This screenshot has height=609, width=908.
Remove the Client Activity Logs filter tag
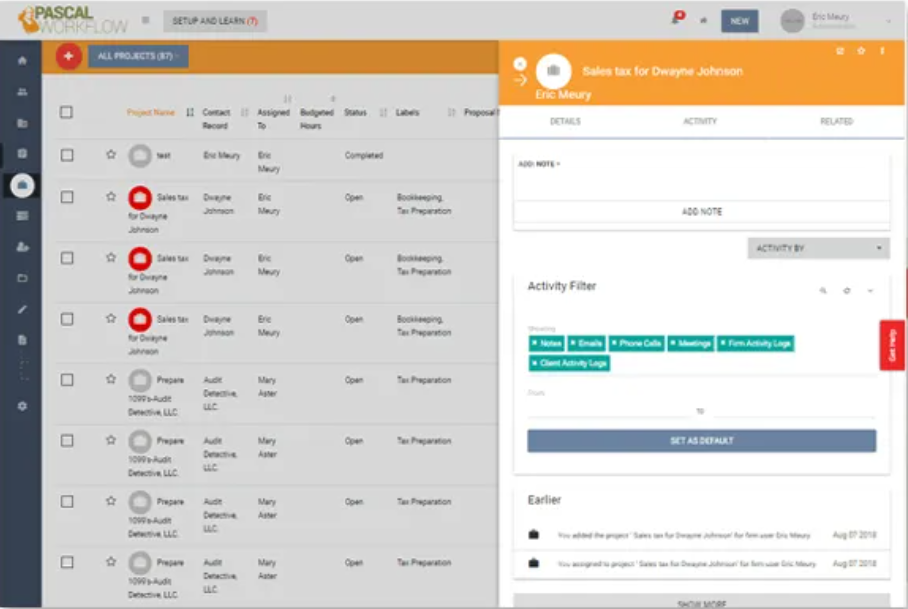click(534, 363)
